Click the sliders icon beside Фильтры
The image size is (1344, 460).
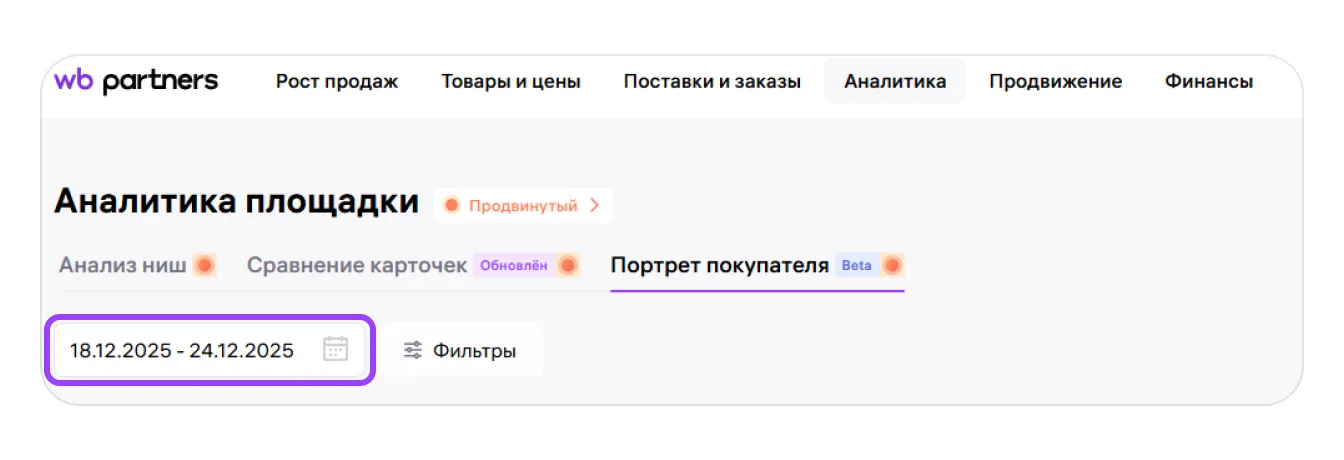[x=412, y=350]
